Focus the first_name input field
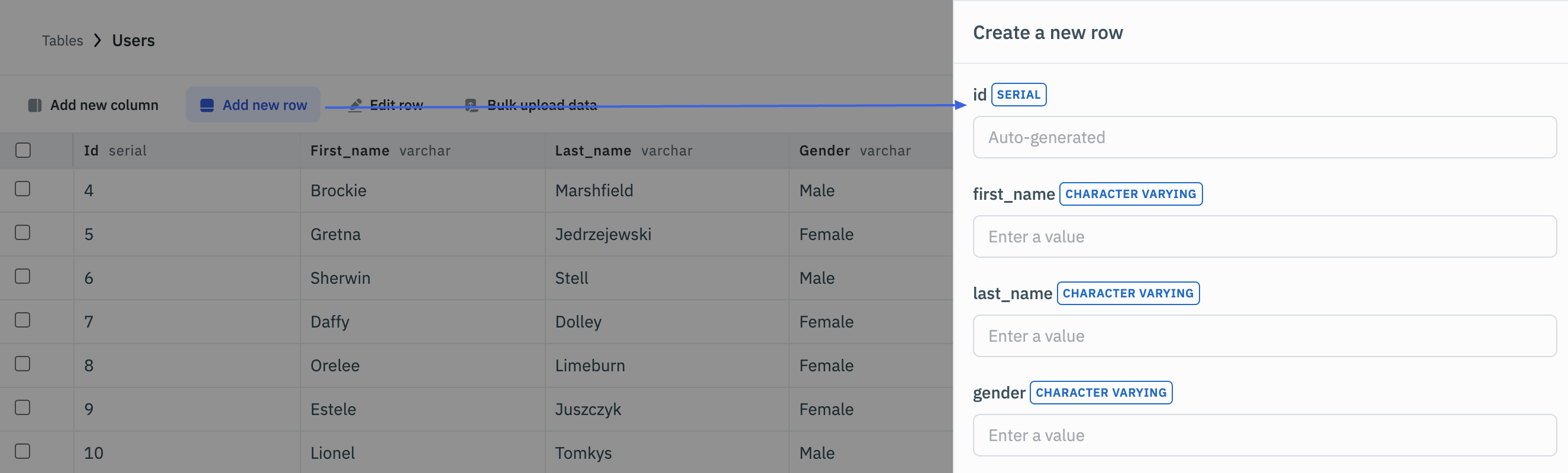The image size is (1568, 473). (x=1264, y=237)
